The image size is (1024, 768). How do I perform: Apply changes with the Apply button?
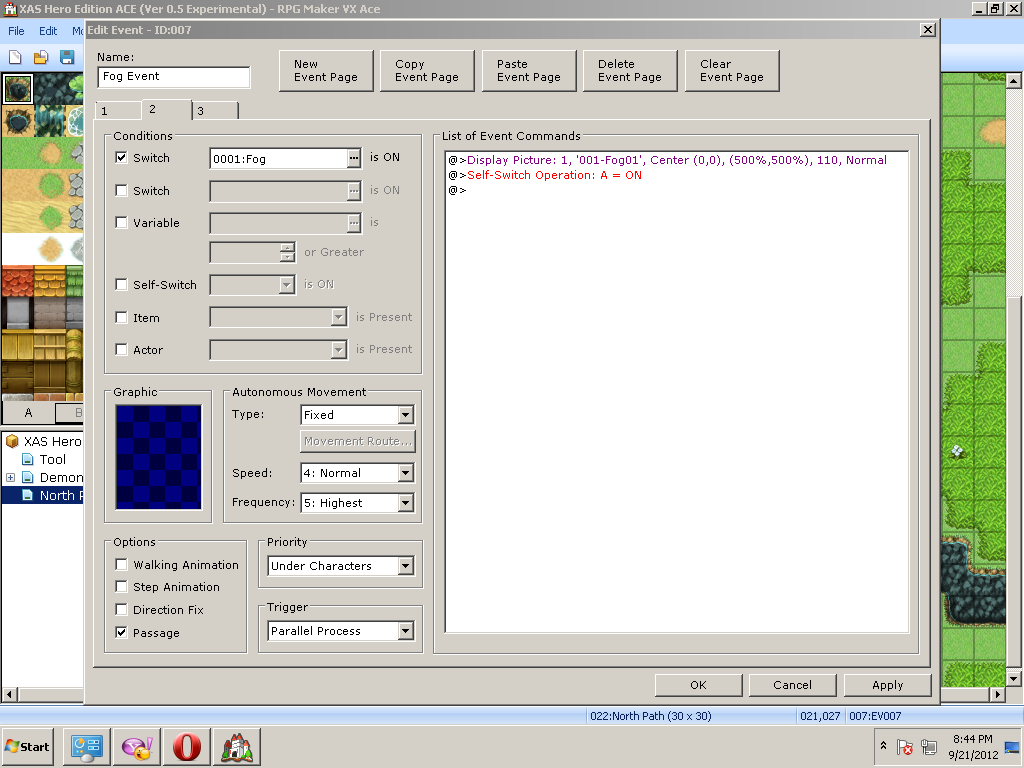(x=887, y=685)
